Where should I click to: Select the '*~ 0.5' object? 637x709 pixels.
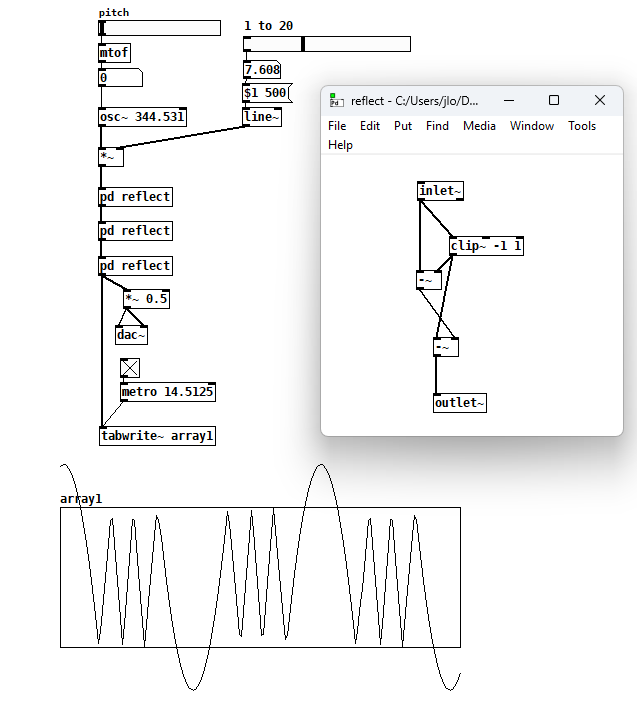[146, 299]
